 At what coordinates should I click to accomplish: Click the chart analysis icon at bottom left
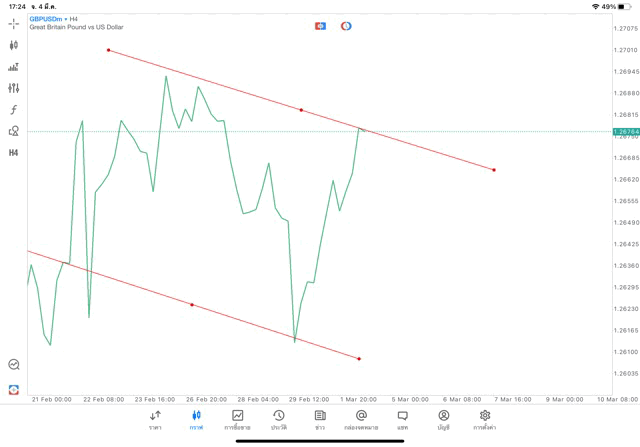(14, 365)
